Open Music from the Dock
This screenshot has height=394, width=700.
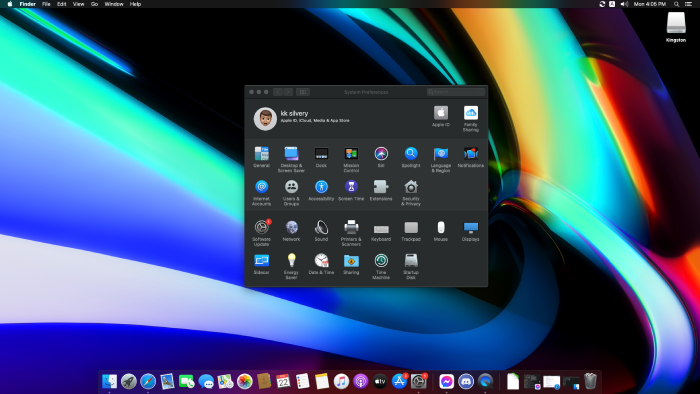coord(341,381)
